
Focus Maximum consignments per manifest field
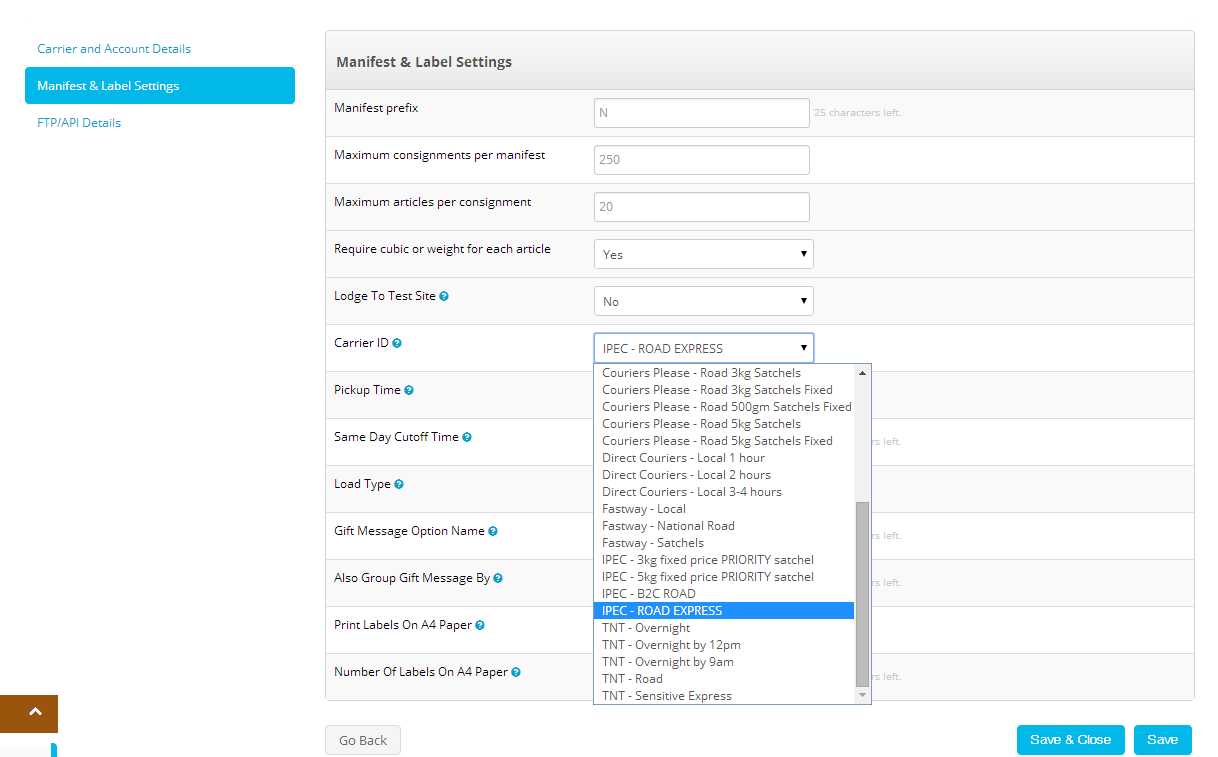click(x=702, y=160)
